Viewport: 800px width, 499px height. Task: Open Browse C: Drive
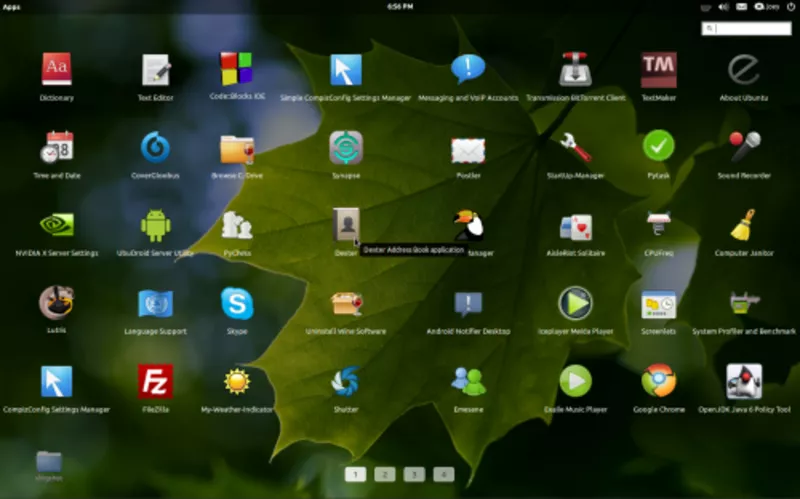click(x=237, y=149)
